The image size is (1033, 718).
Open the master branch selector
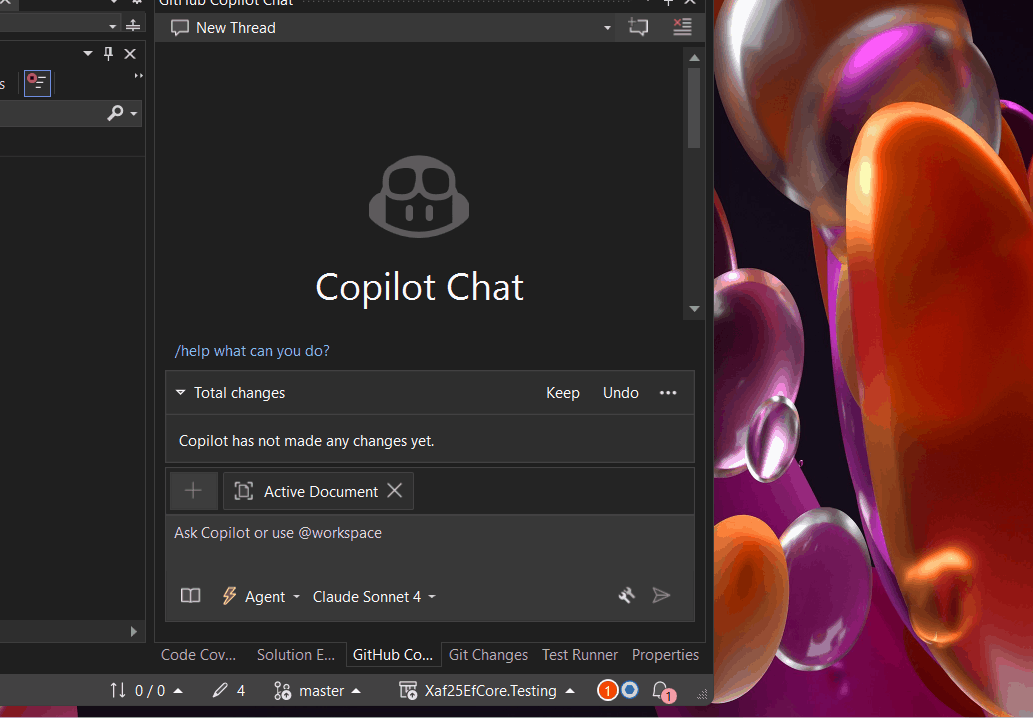[x=318, y=690]
